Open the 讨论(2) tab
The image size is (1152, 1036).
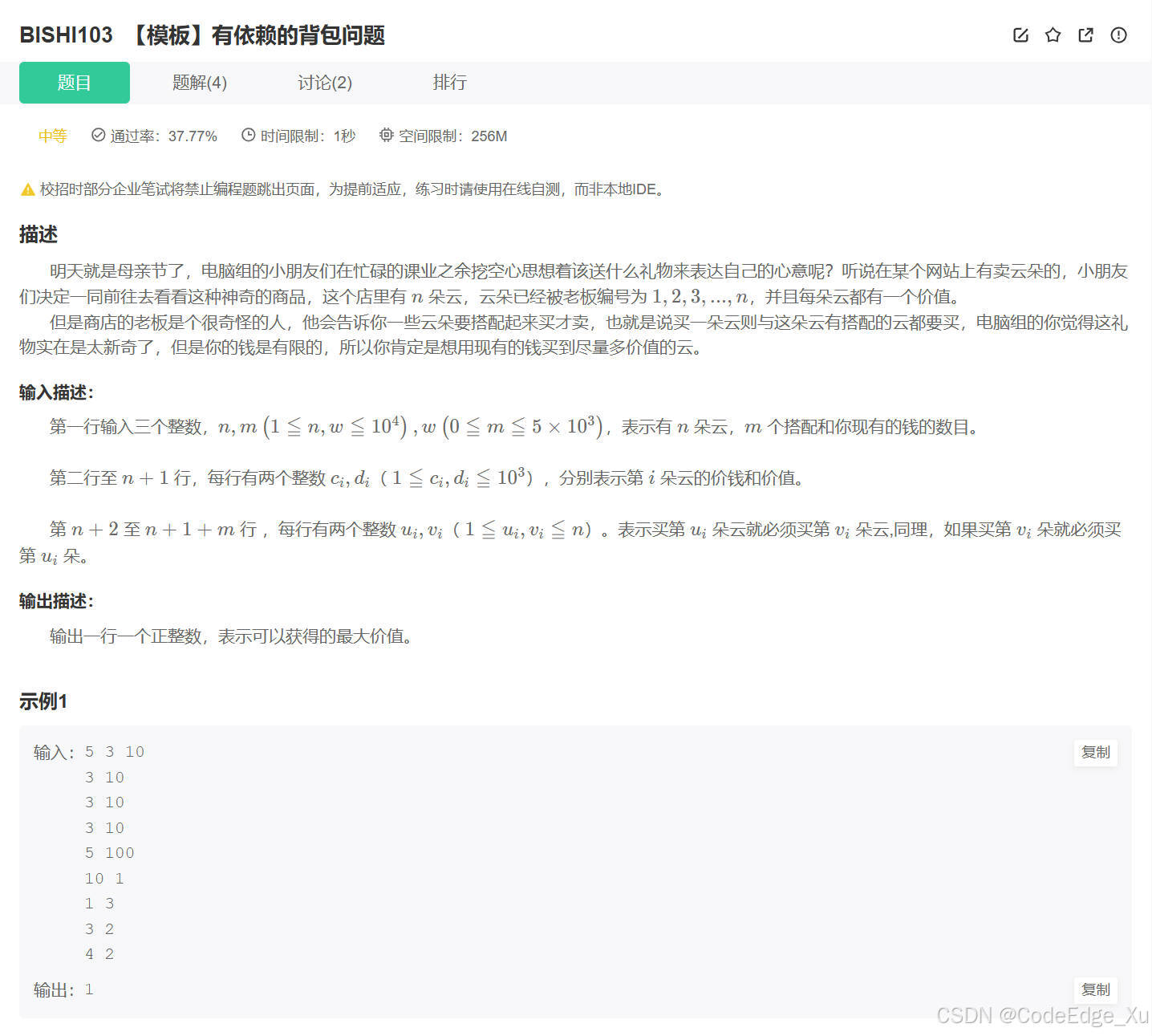324,83
